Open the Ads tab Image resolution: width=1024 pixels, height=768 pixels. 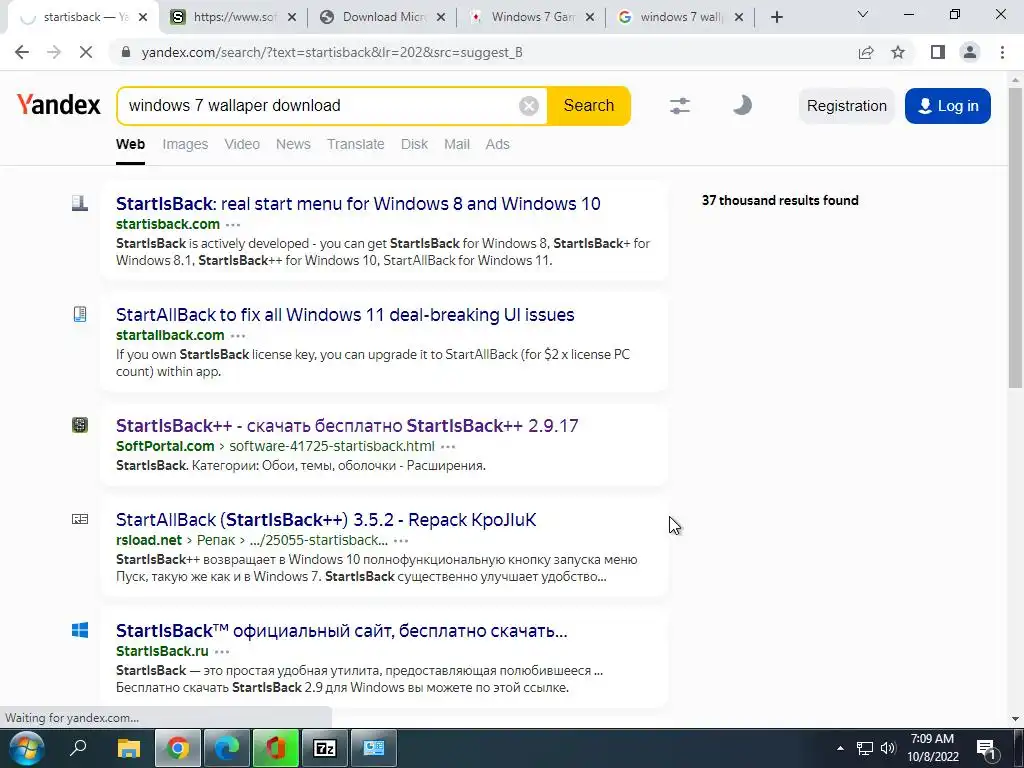pos(497,144)
